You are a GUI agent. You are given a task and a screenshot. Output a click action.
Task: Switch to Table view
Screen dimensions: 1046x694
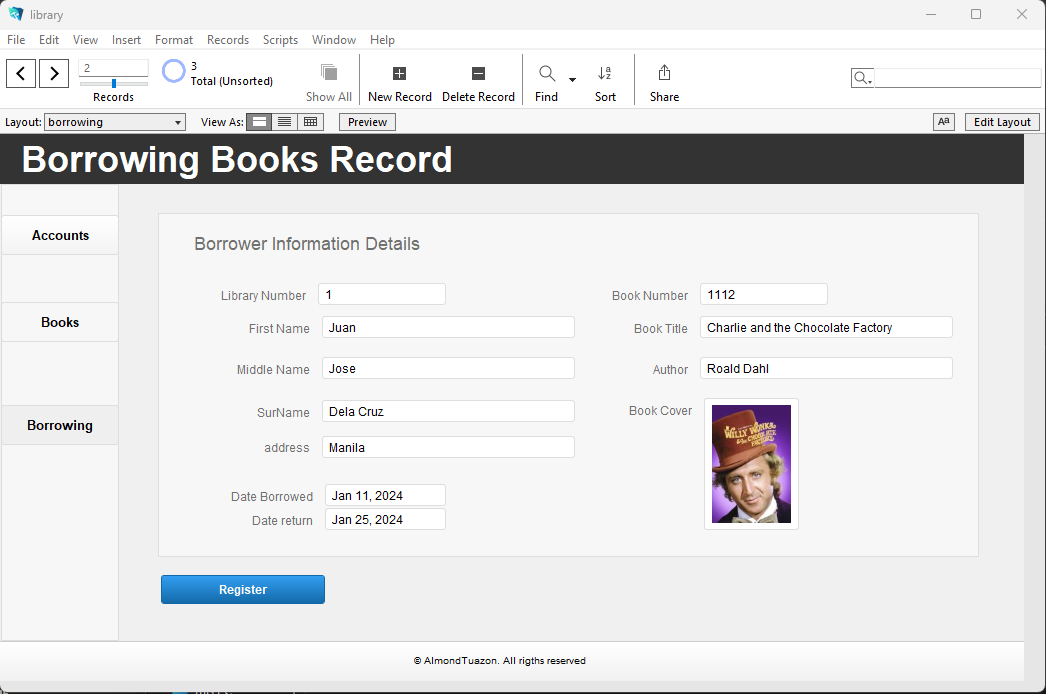(x=311, y=122)
